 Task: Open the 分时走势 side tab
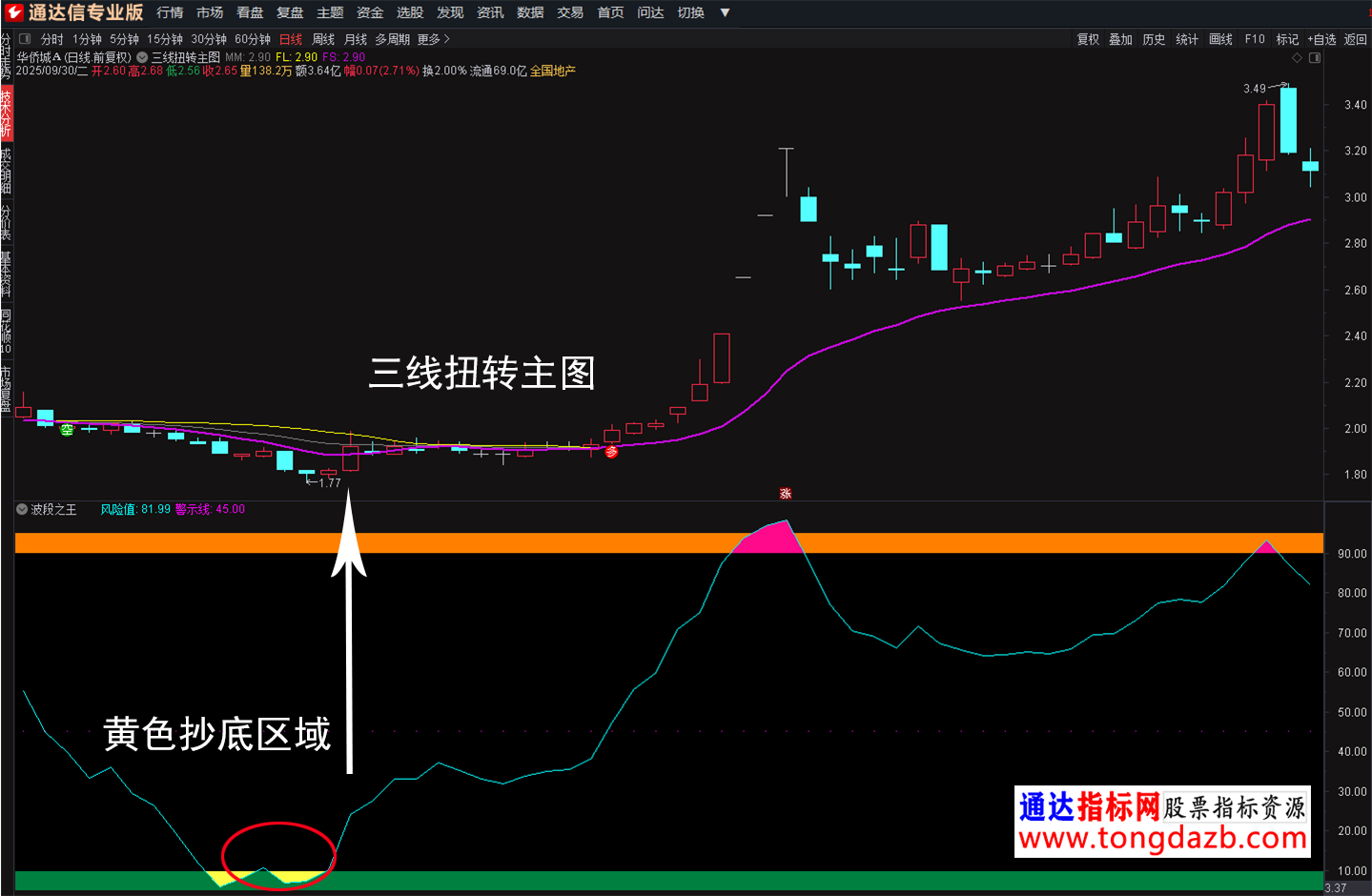[x=6, y=56]
